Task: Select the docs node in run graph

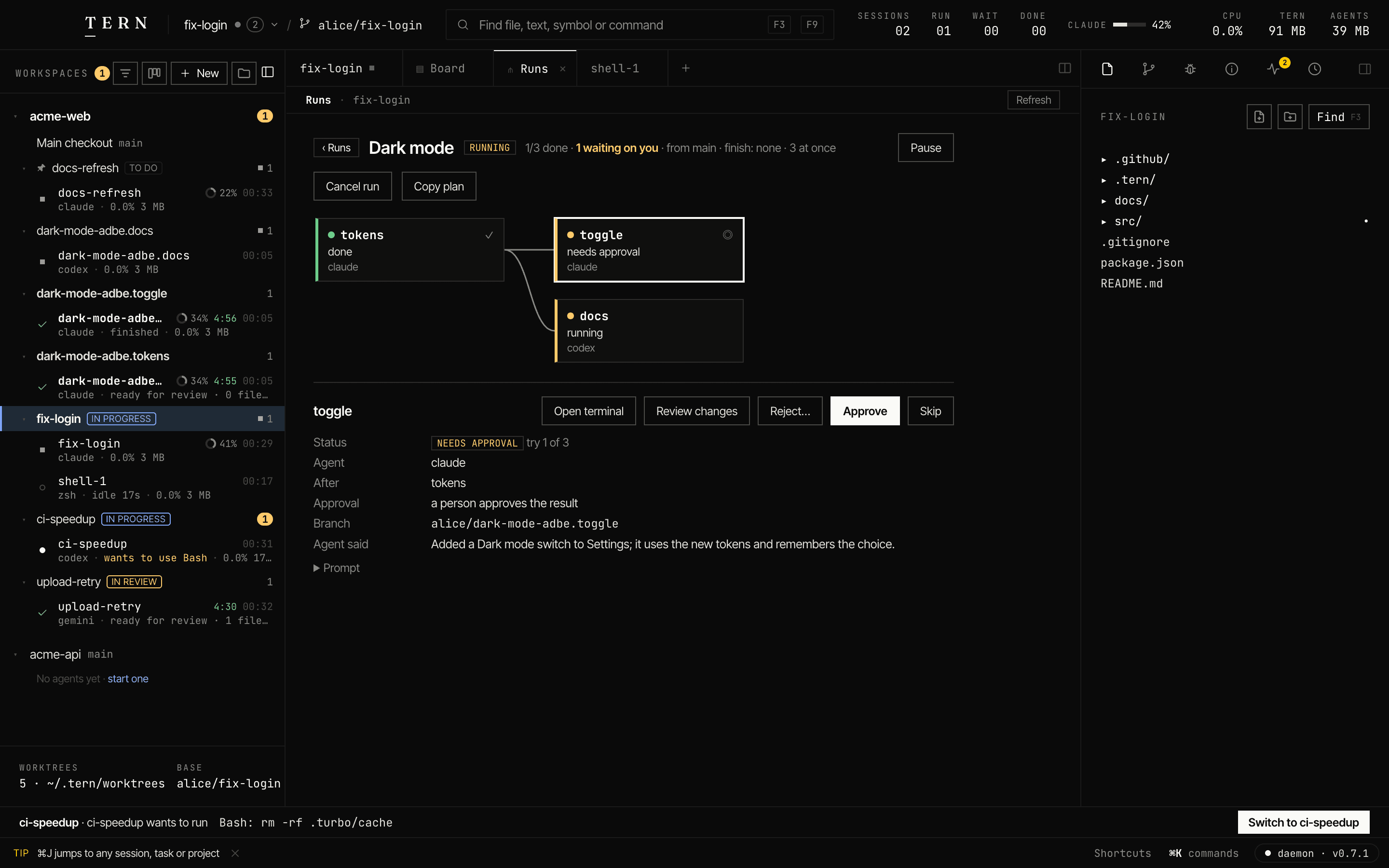Action: click(x=649, y=331)
